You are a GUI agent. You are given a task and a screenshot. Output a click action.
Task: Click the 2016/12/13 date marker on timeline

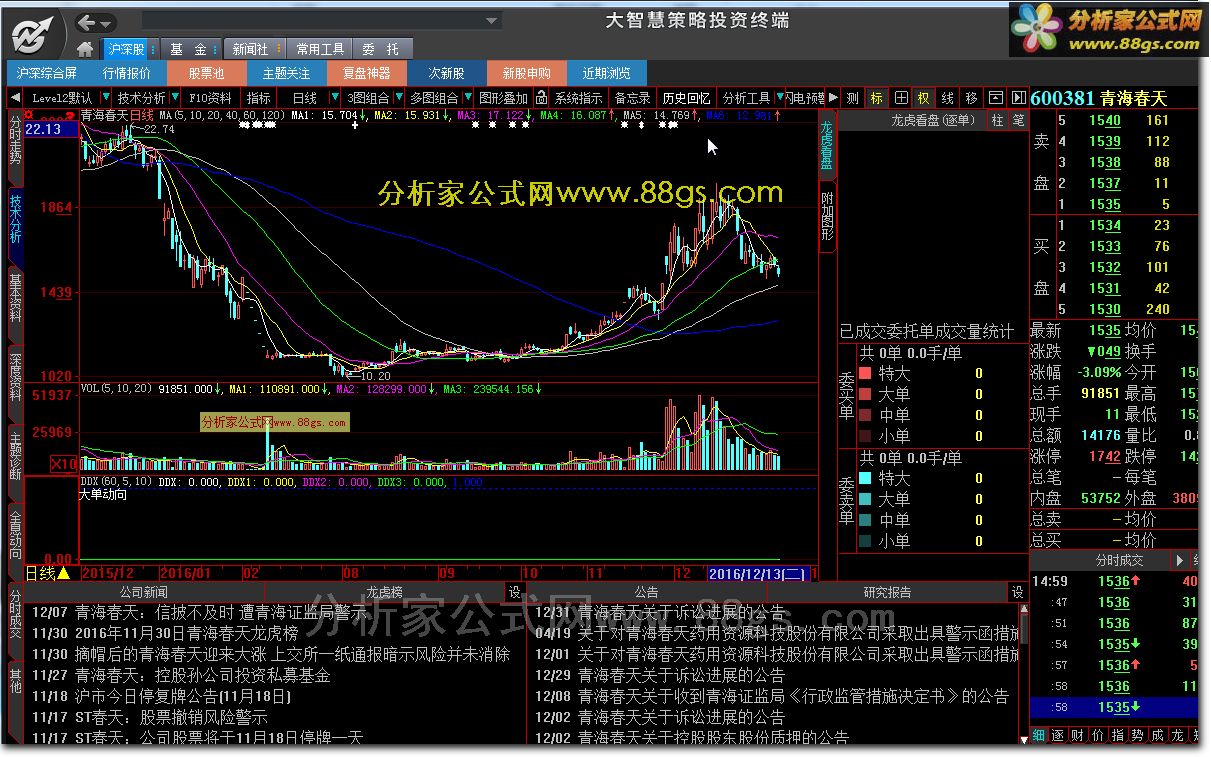click(x=758, y=574)
